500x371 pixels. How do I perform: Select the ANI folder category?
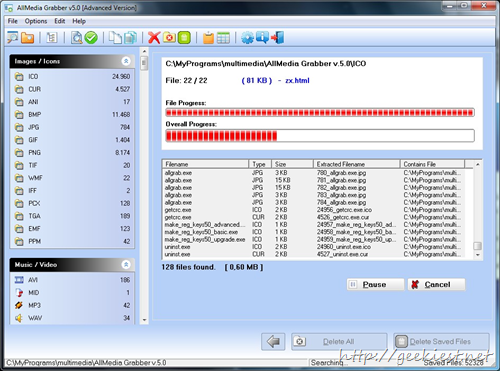pyautogui.click(x=72, y=102)
